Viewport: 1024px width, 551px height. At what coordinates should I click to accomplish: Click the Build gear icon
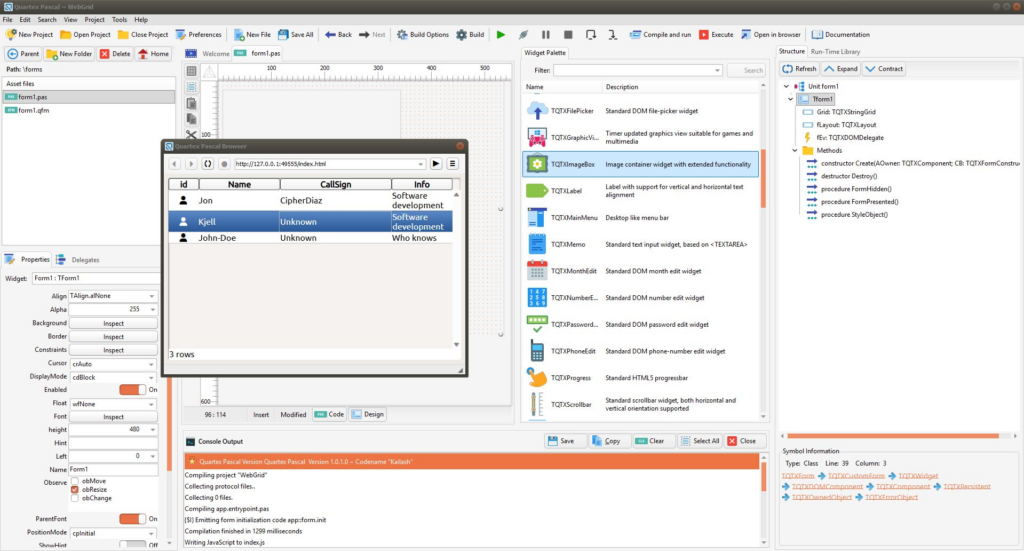[x=463, y=34]
